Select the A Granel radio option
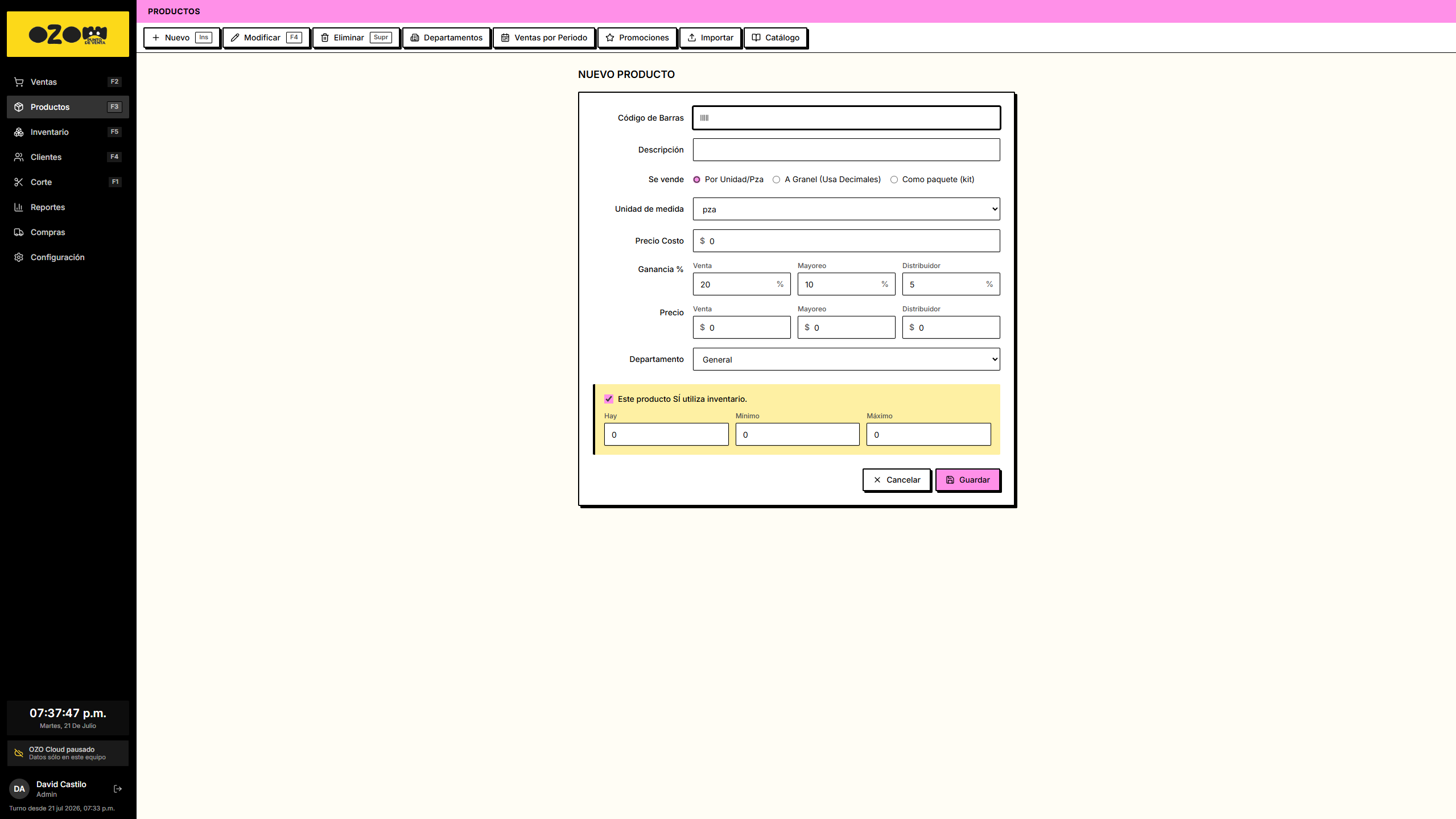The width and height of the screenshot is (1456, 819). [776, 180]
